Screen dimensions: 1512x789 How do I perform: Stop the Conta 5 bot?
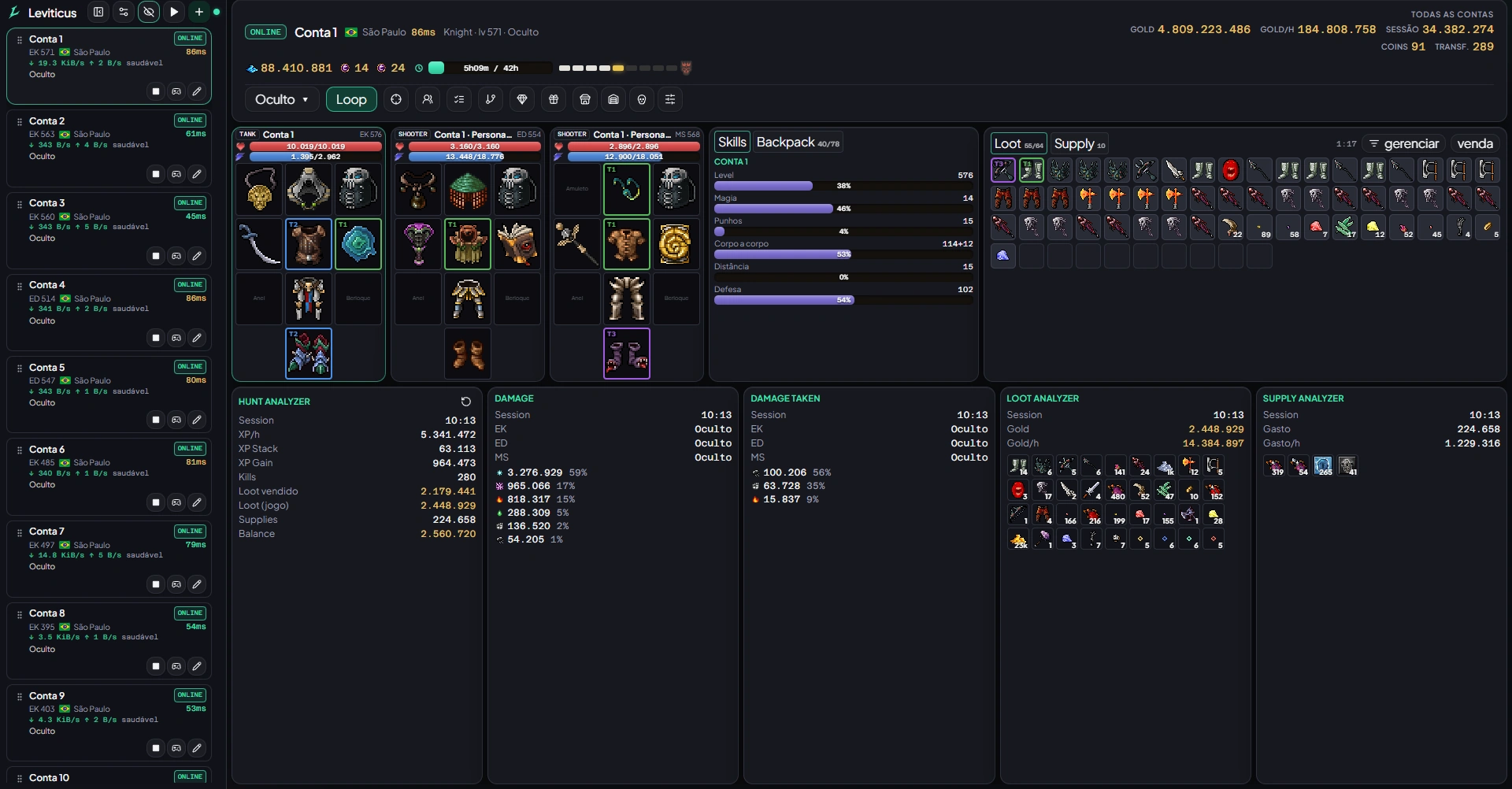156,420
